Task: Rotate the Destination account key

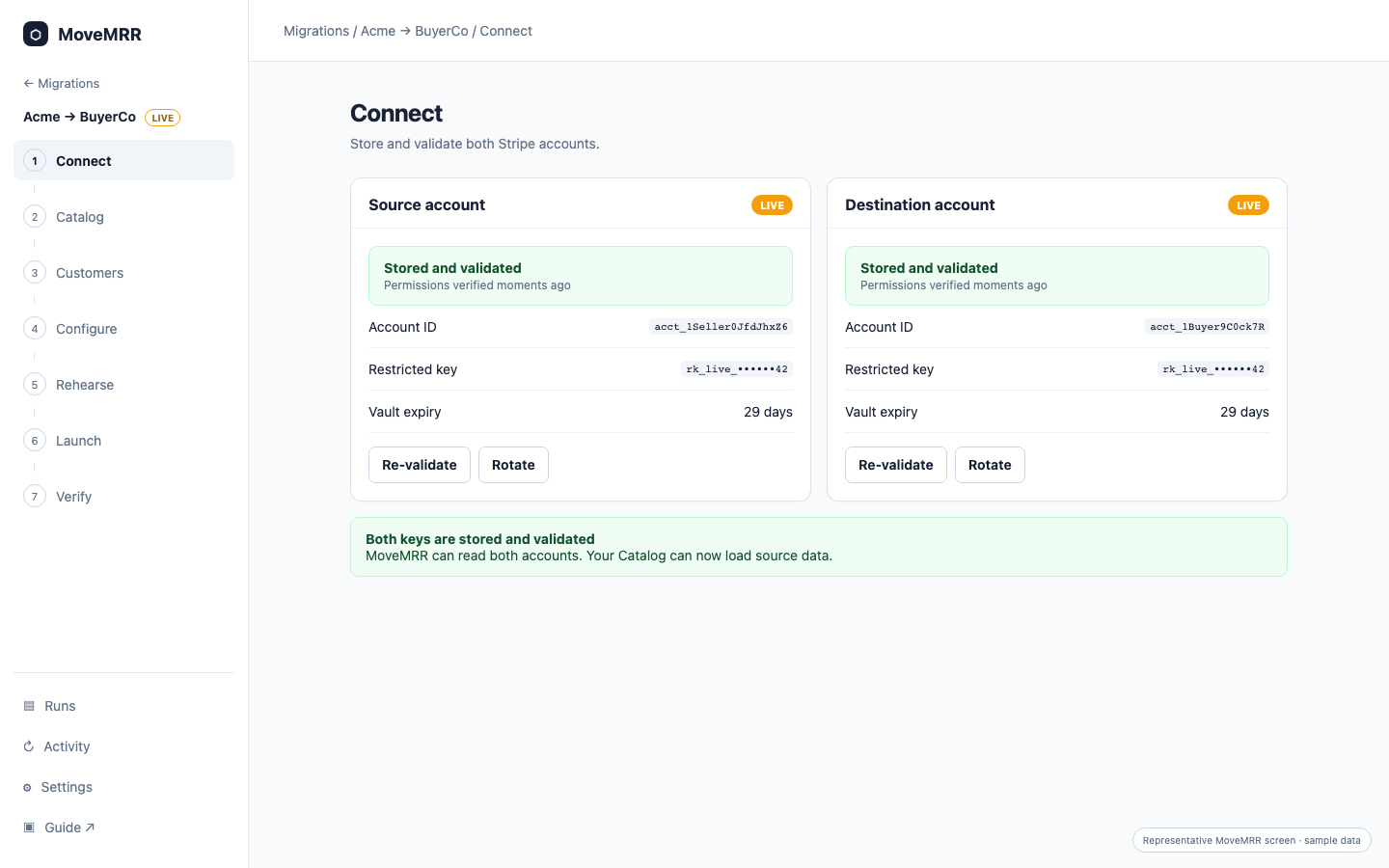Action: pyautogui.click(x=990, y=465)
